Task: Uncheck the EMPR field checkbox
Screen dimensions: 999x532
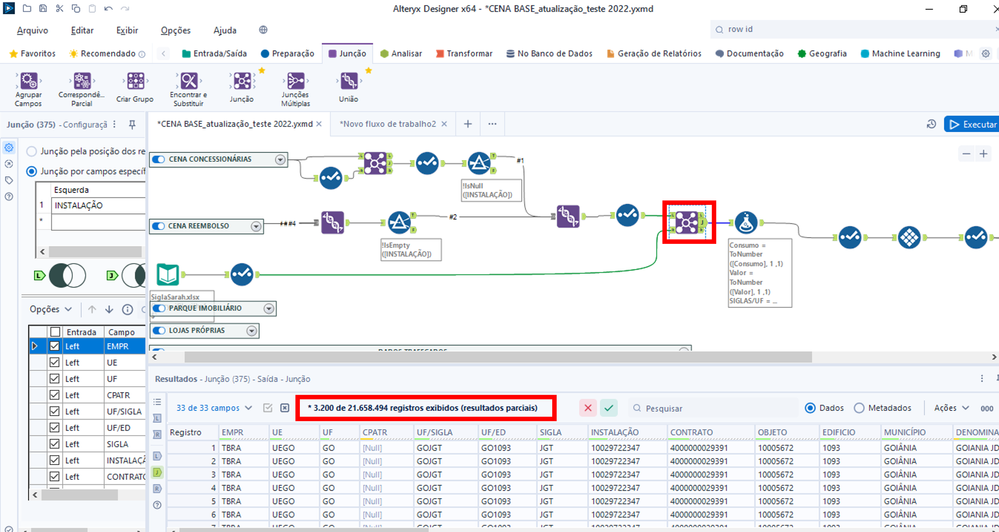Action: pos(55,346)
